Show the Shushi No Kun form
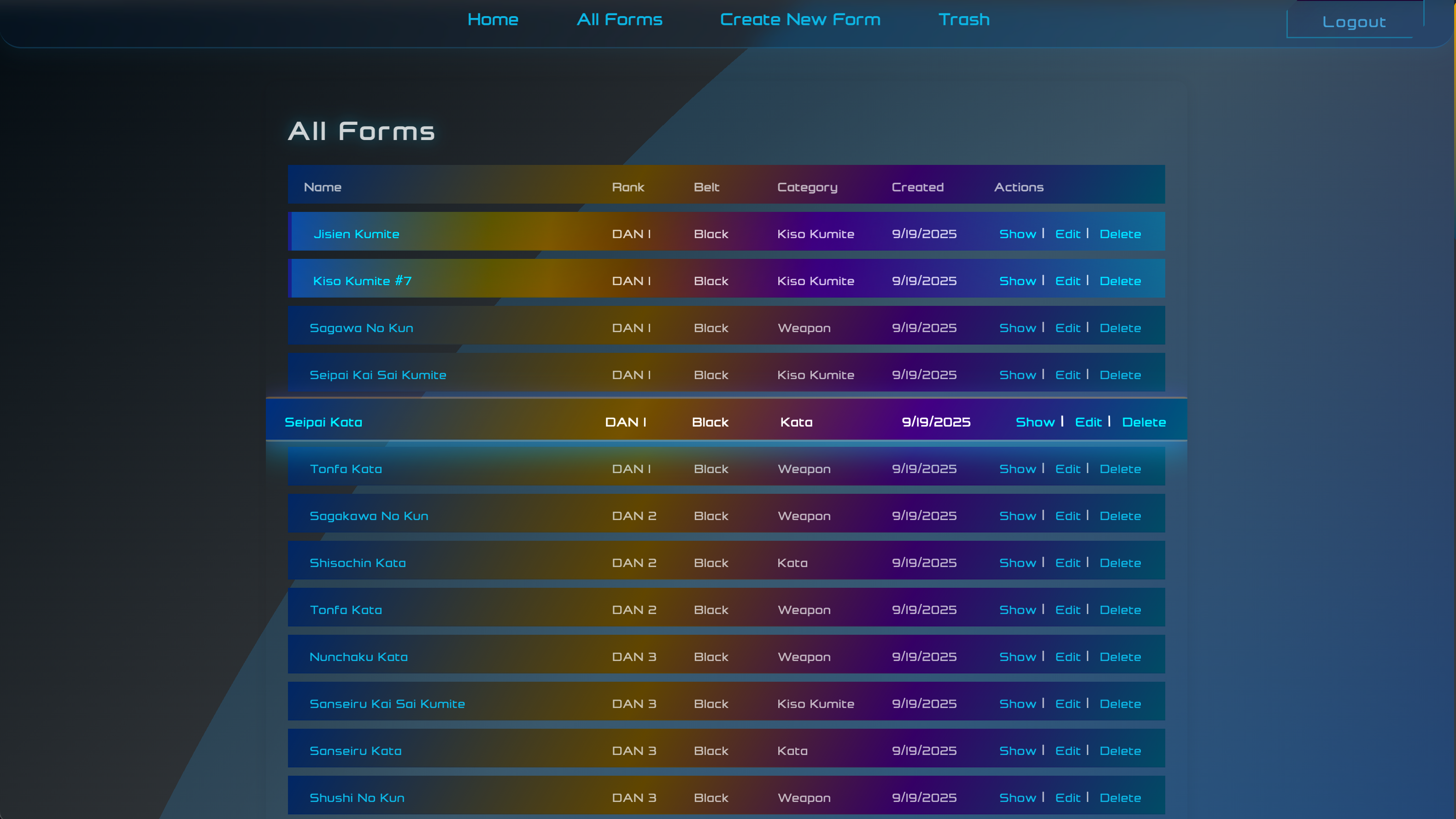Image resolution: width=1456 pixels, height=819 pixels. click(x=1017, y=797)
